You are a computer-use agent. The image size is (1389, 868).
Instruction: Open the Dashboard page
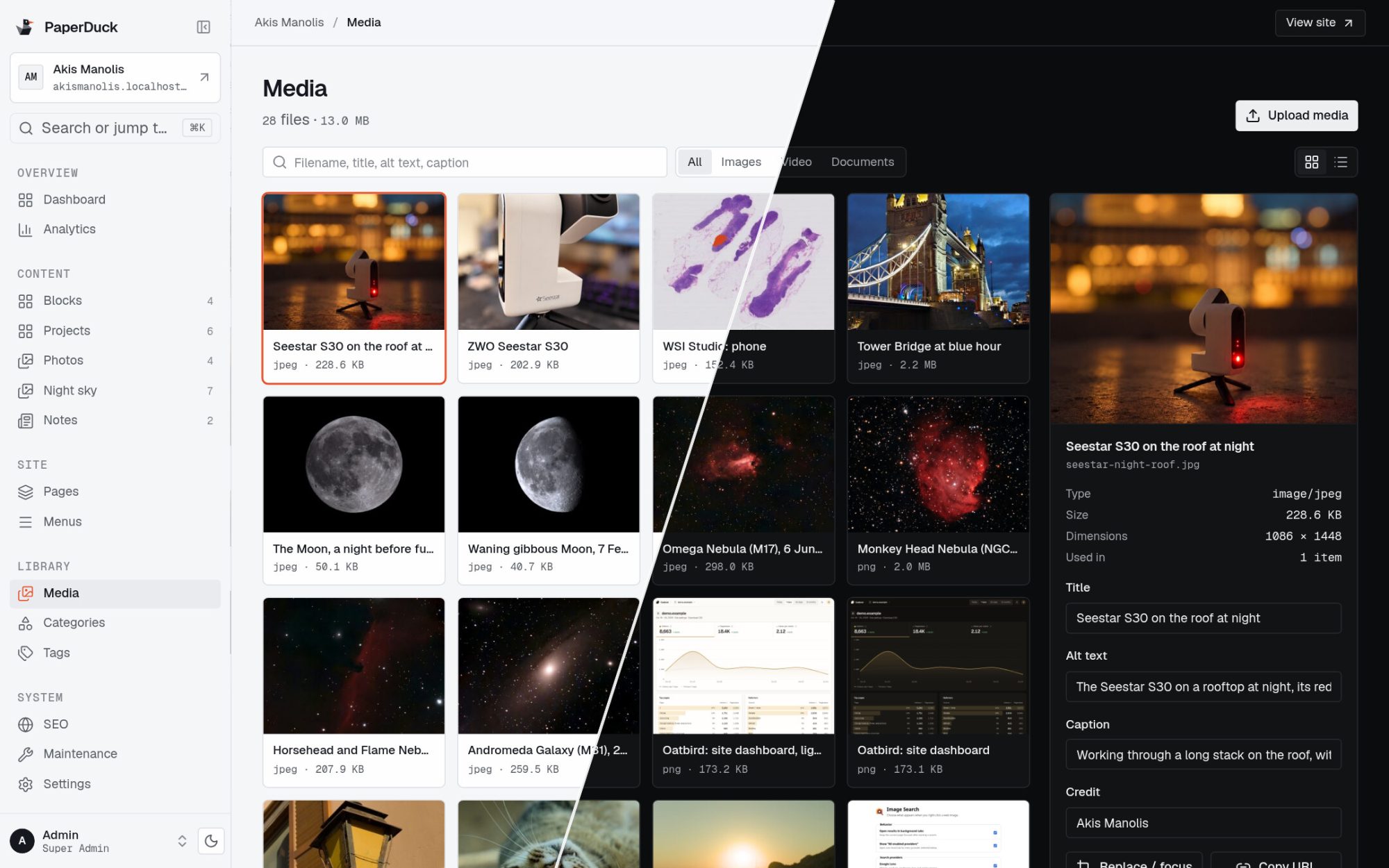[115, 199]
